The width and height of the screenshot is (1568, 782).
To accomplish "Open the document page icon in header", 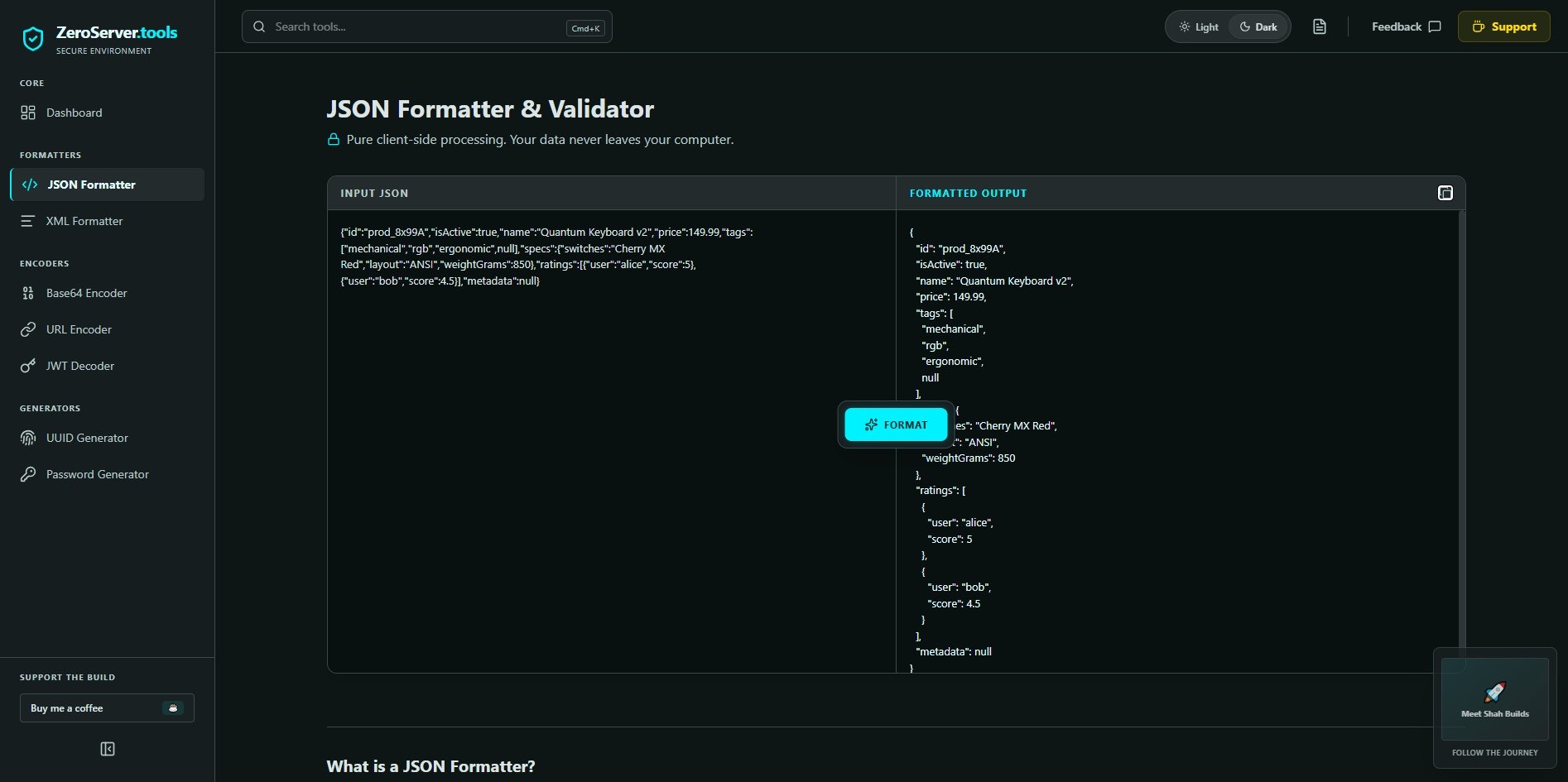I will [1320, 26].
